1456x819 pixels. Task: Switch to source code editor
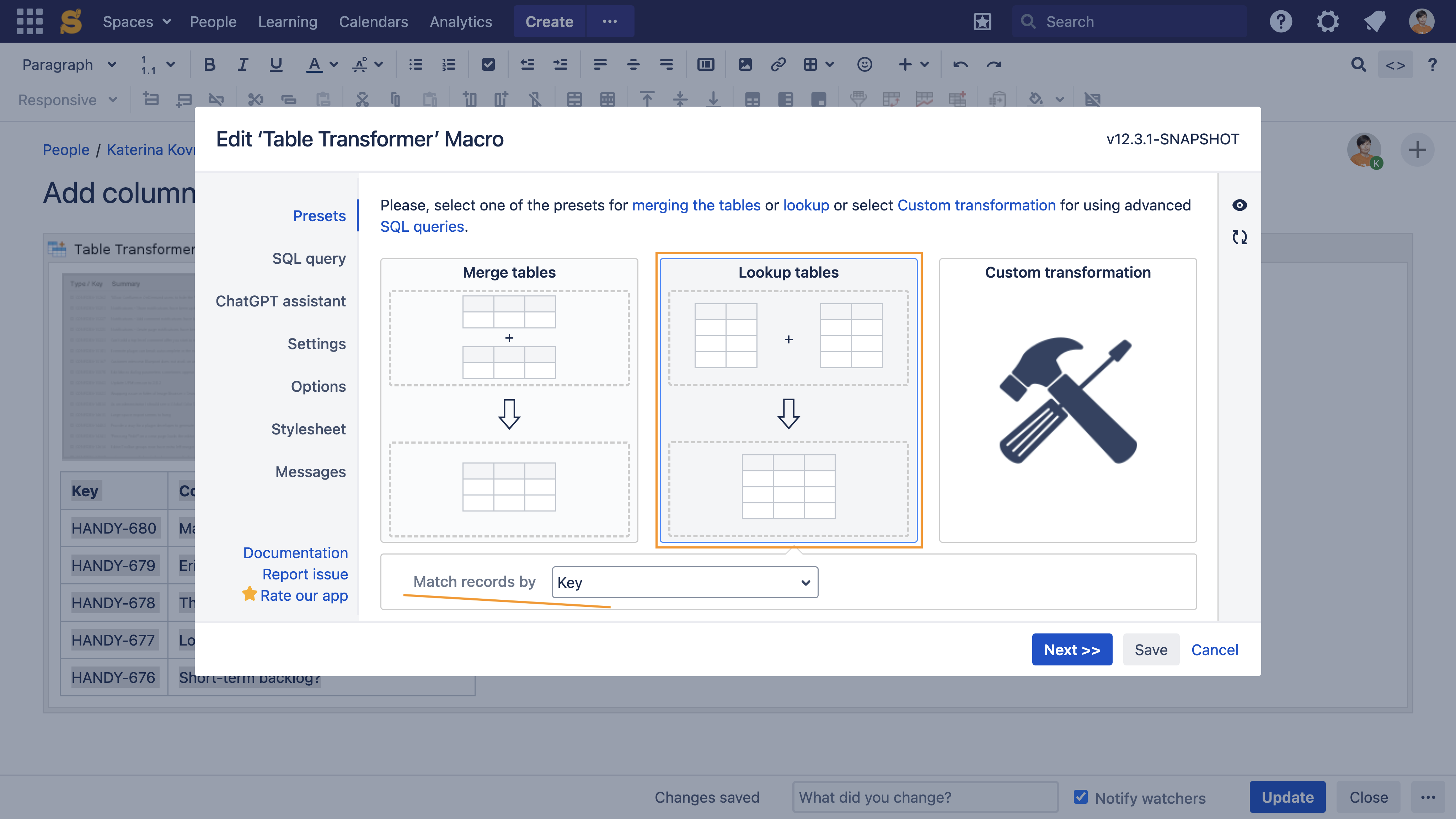[1396, 64]
